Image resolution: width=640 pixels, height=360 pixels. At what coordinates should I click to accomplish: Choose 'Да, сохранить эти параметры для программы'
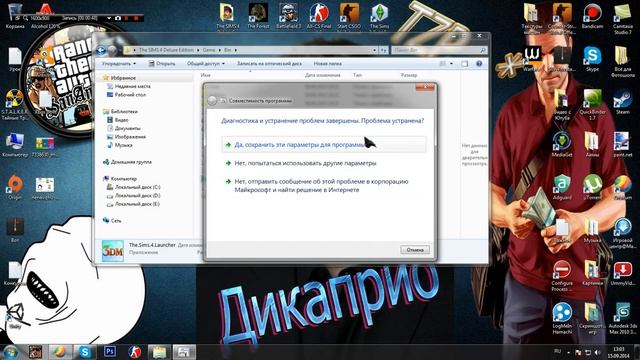click(x=324, y=144)
